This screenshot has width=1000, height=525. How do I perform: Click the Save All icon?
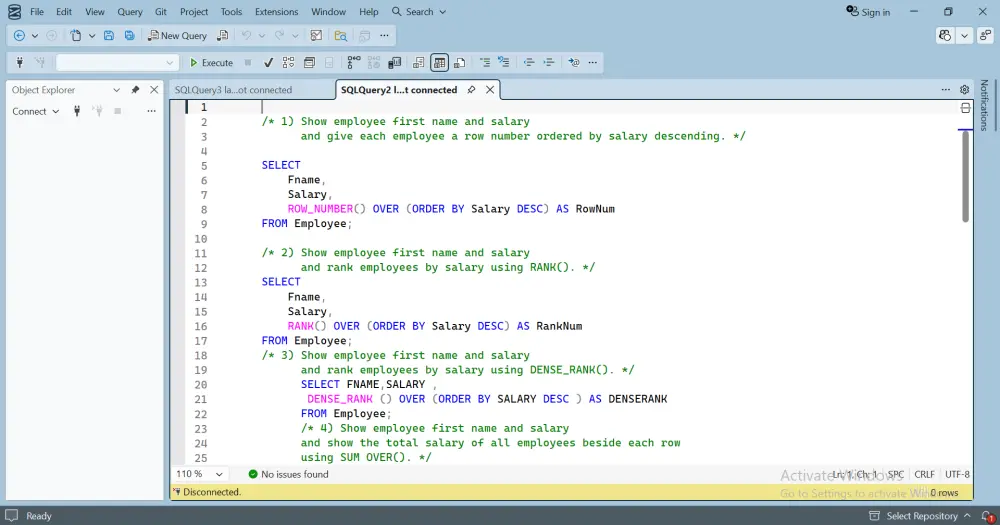[129, 36]
